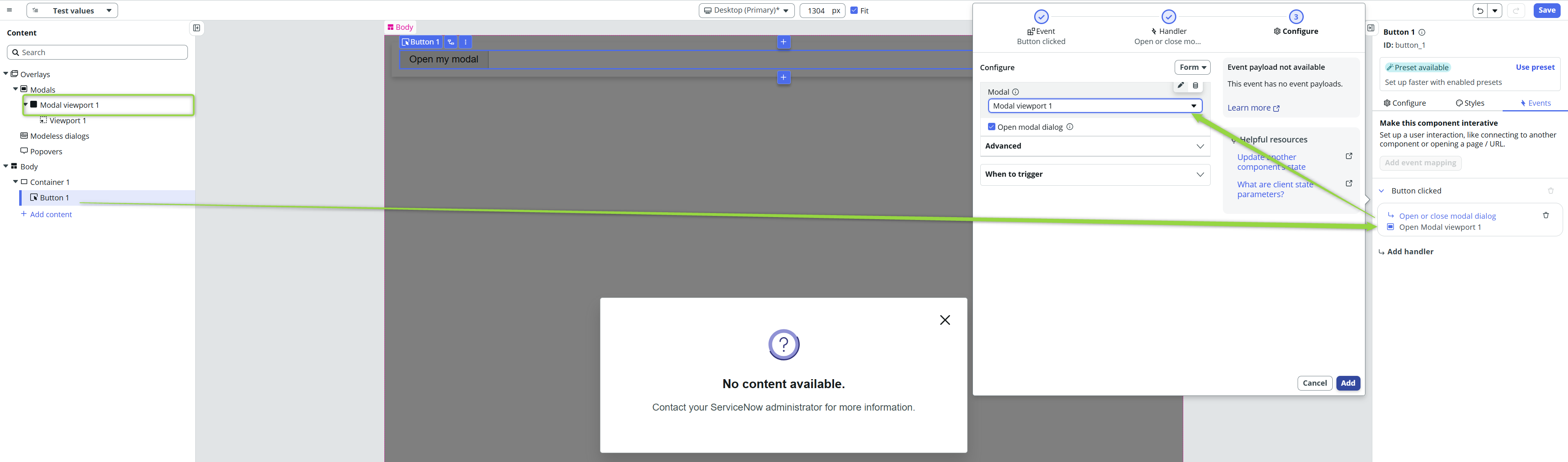
Task: Switch to the Styles tab
Action: coord(1470,103)
